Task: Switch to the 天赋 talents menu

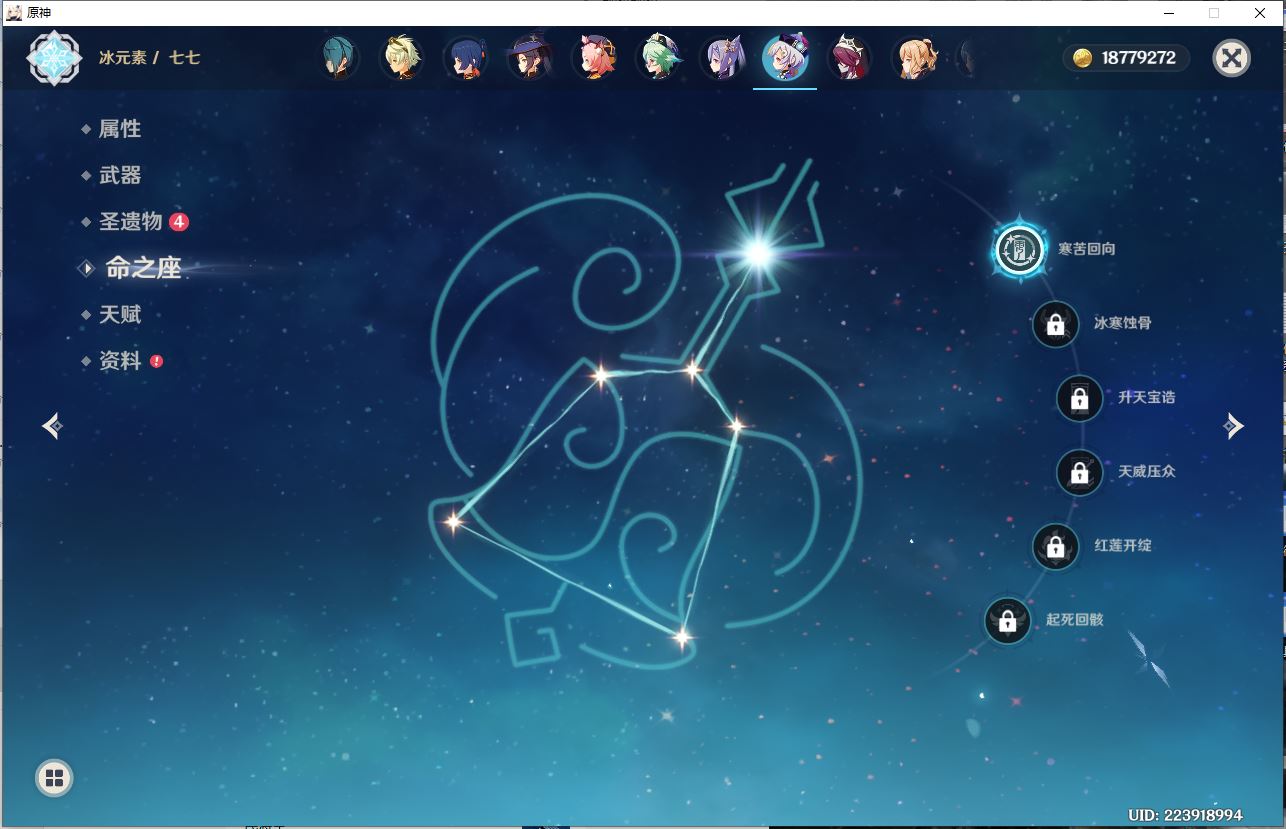Action: tap(120, 315)
